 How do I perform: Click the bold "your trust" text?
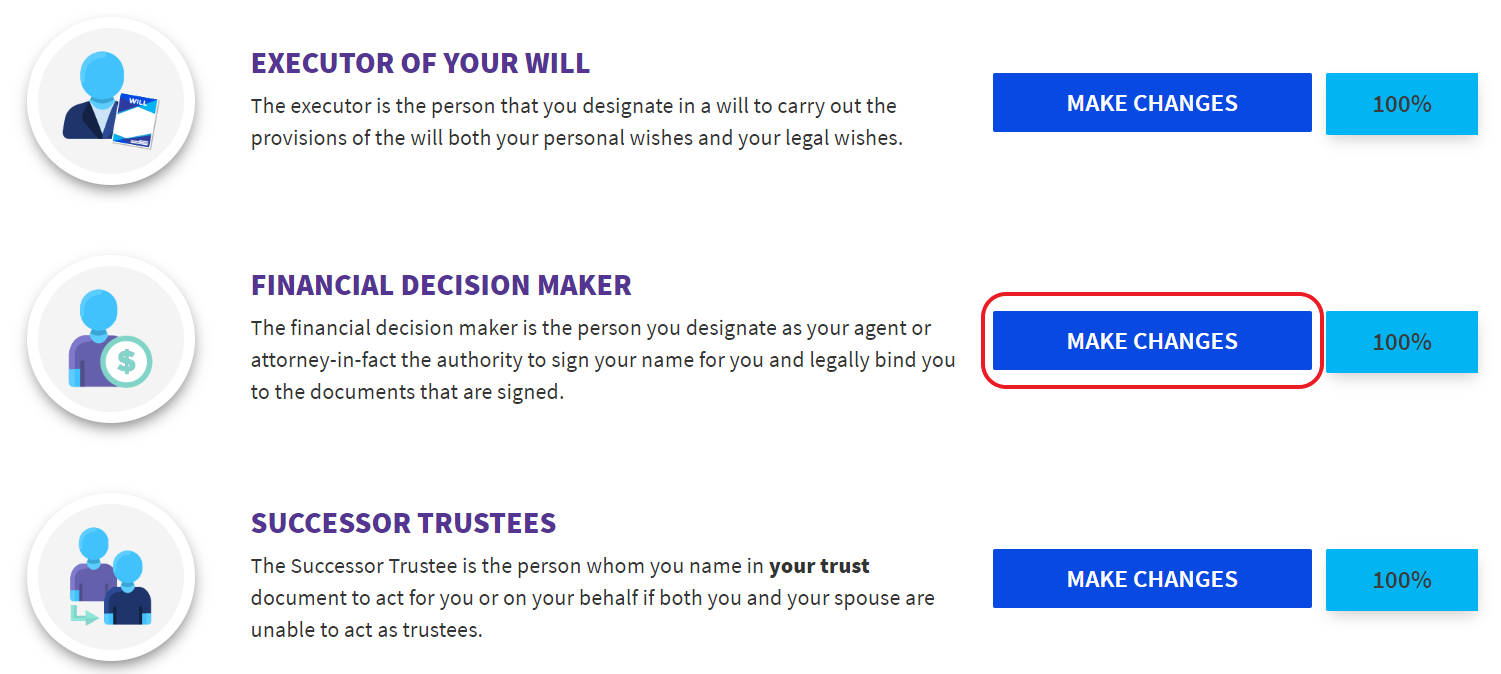(819, 567)
